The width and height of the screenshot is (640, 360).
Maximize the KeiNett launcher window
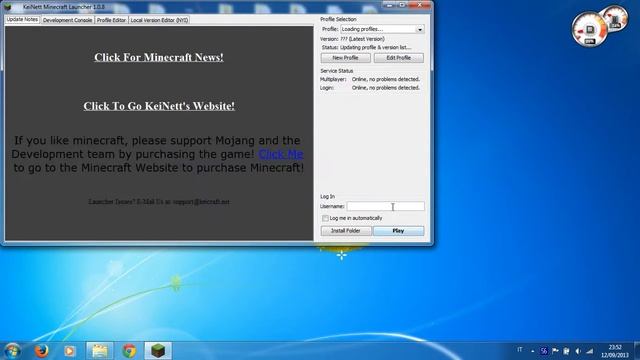pos(402,4)
